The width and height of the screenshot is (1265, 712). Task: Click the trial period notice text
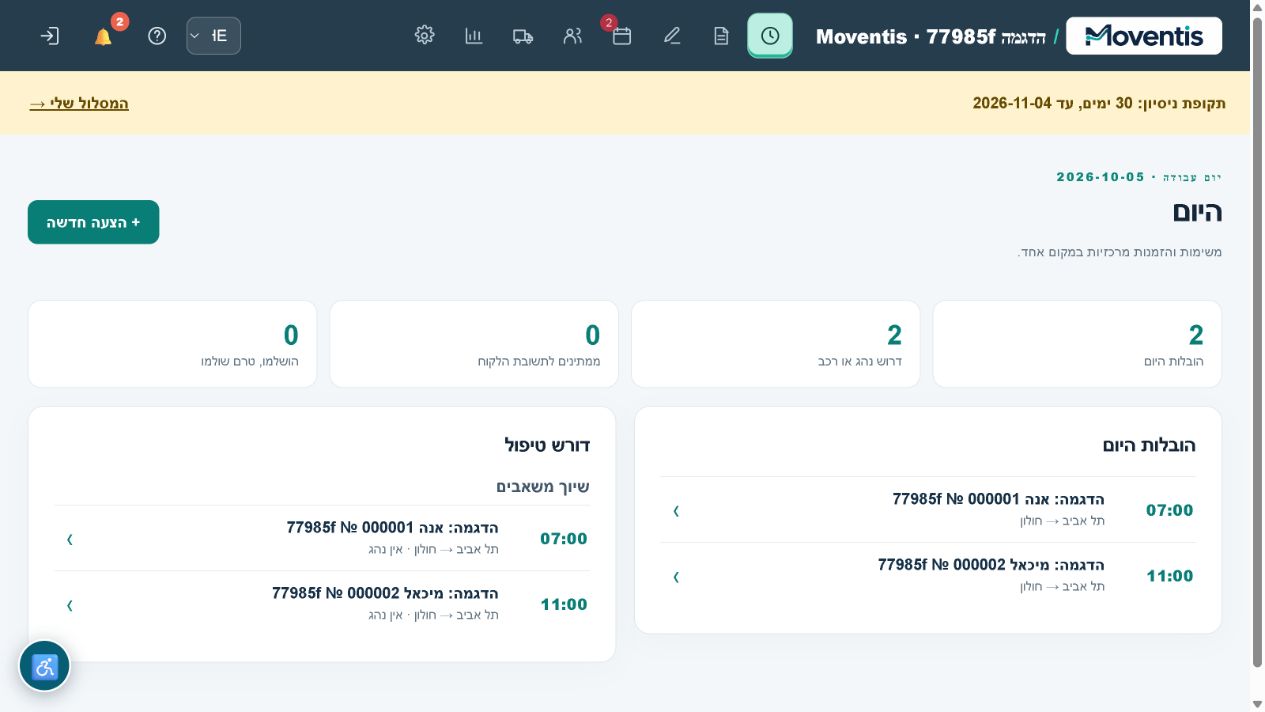pyautogui.click(x=1099, y=103)
